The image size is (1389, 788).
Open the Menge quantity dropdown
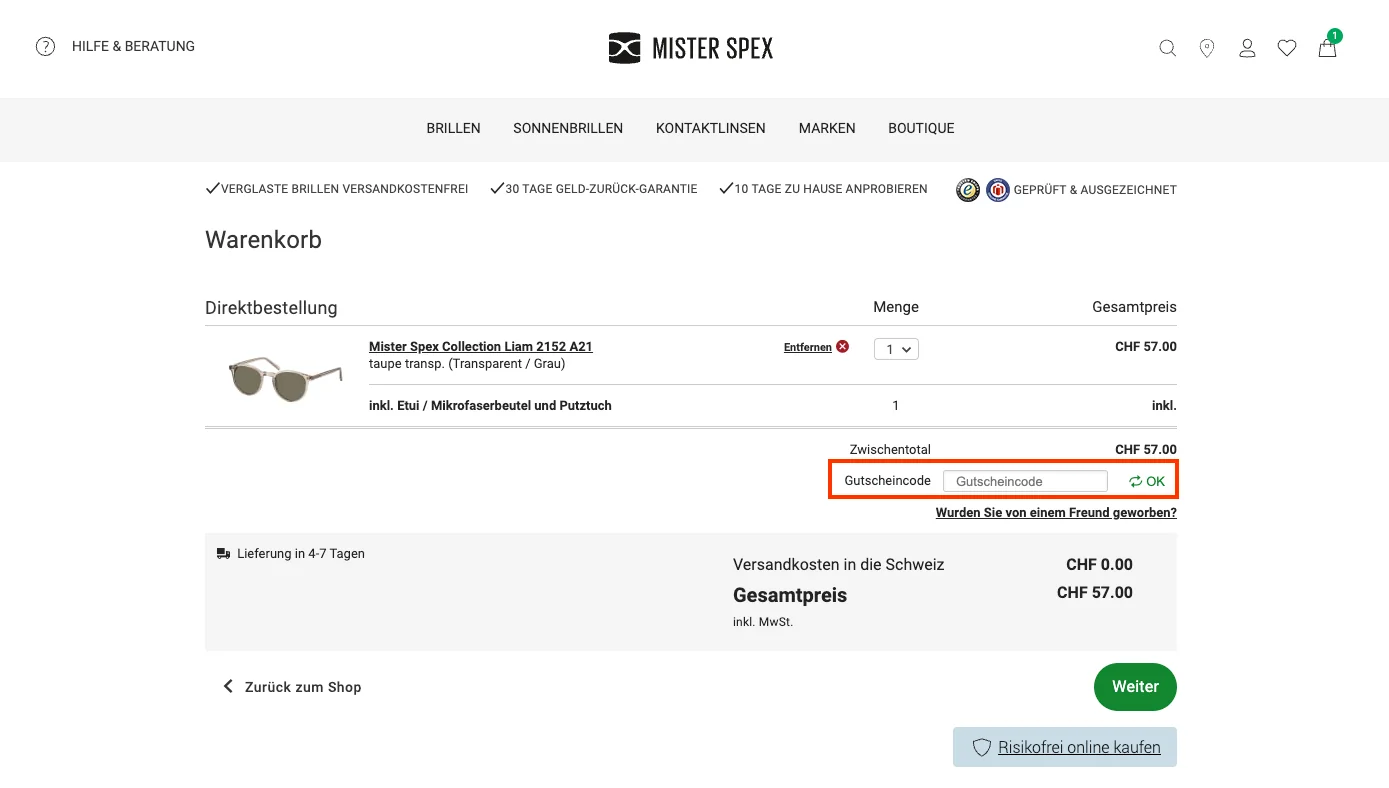coord(896,349)
